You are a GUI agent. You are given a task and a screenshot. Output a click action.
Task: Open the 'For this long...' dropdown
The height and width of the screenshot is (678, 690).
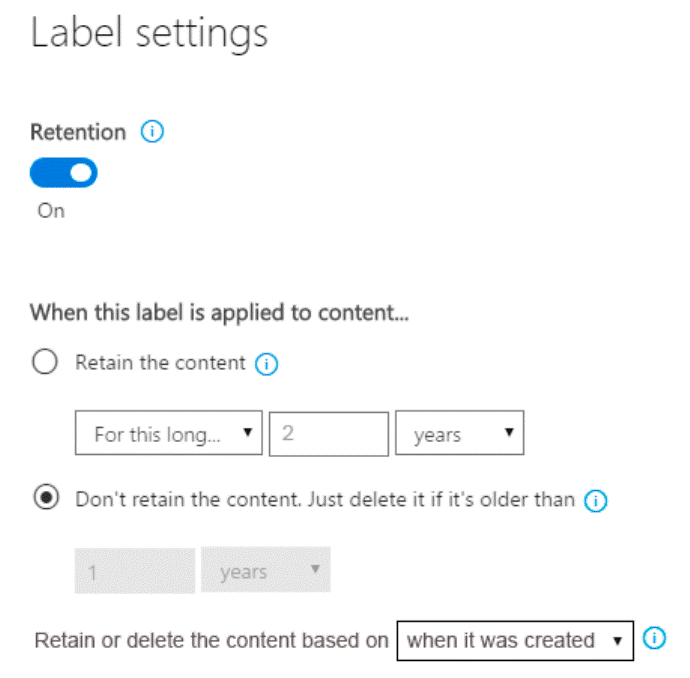[169, 434]
